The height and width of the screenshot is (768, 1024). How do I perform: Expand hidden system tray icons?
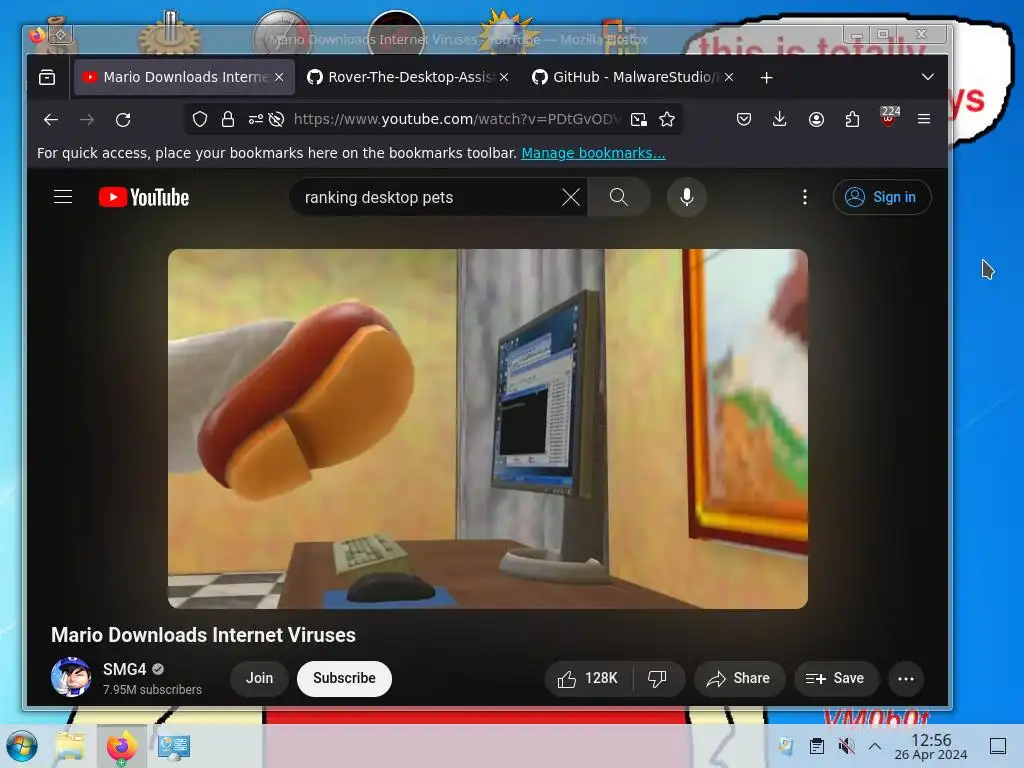tap(875, 746)
